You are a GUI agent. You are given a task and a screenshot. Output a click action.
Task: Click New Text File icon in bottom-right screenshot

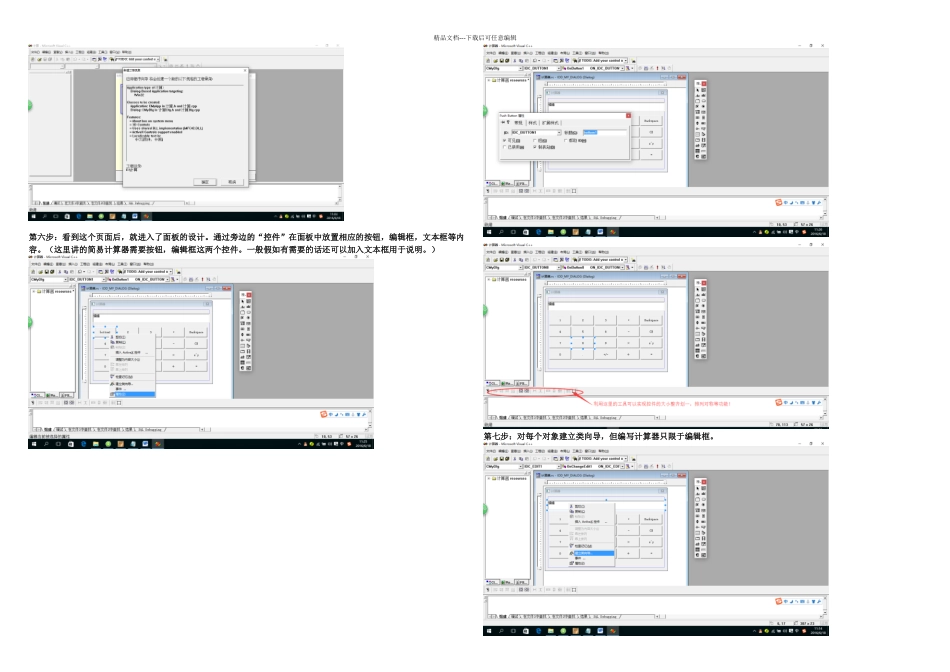click(x=488, y=459)
